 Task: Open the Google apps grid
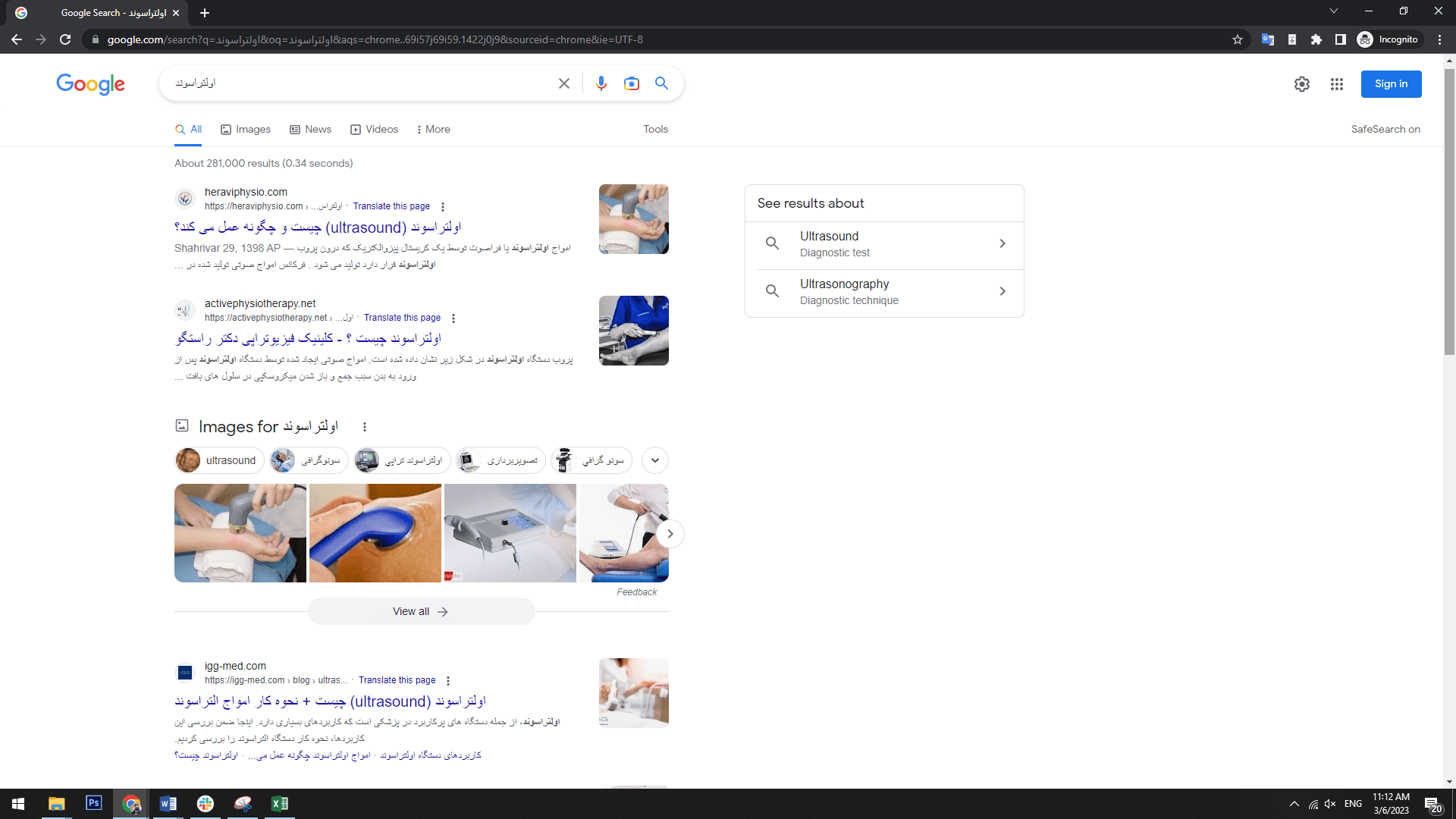coord(1337,84)
